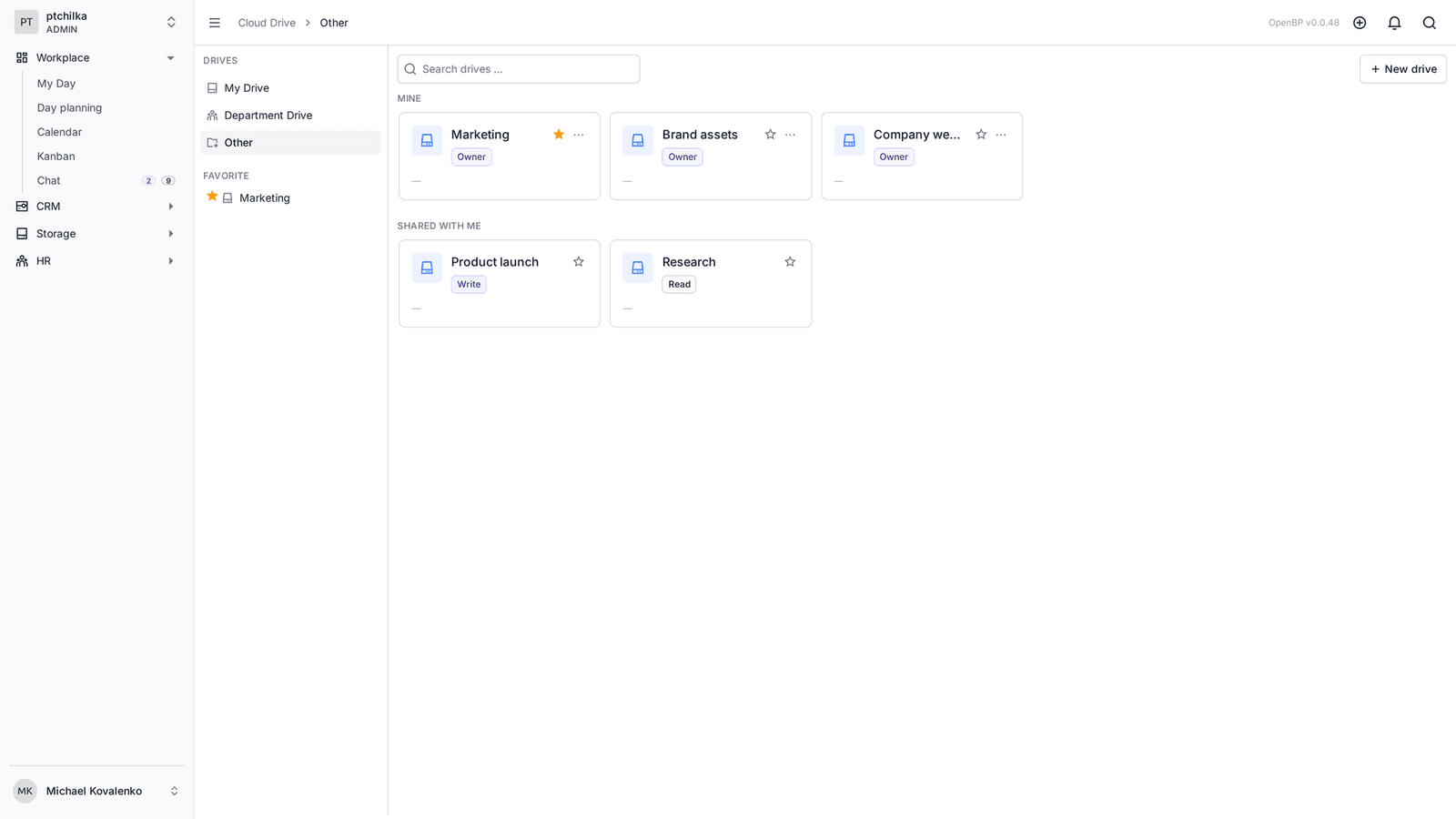Click the Owner badge on Marketing
Screen dimensions: 1456x819
point(471,157)
